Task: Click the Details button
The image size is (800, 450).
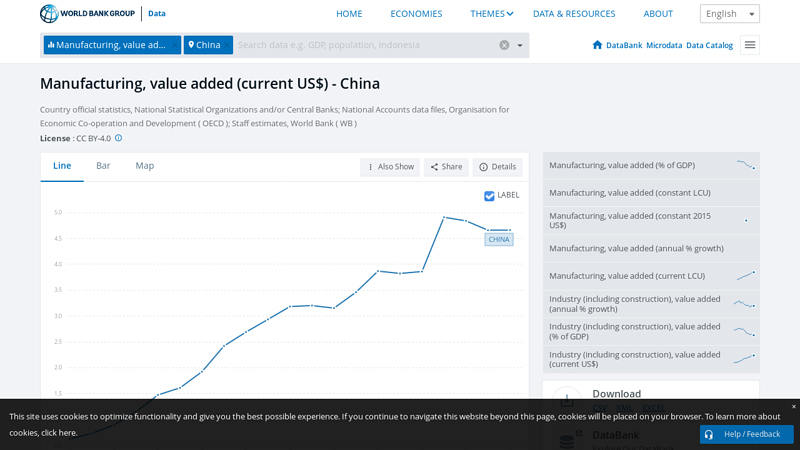Action: (x=497, y=167)
